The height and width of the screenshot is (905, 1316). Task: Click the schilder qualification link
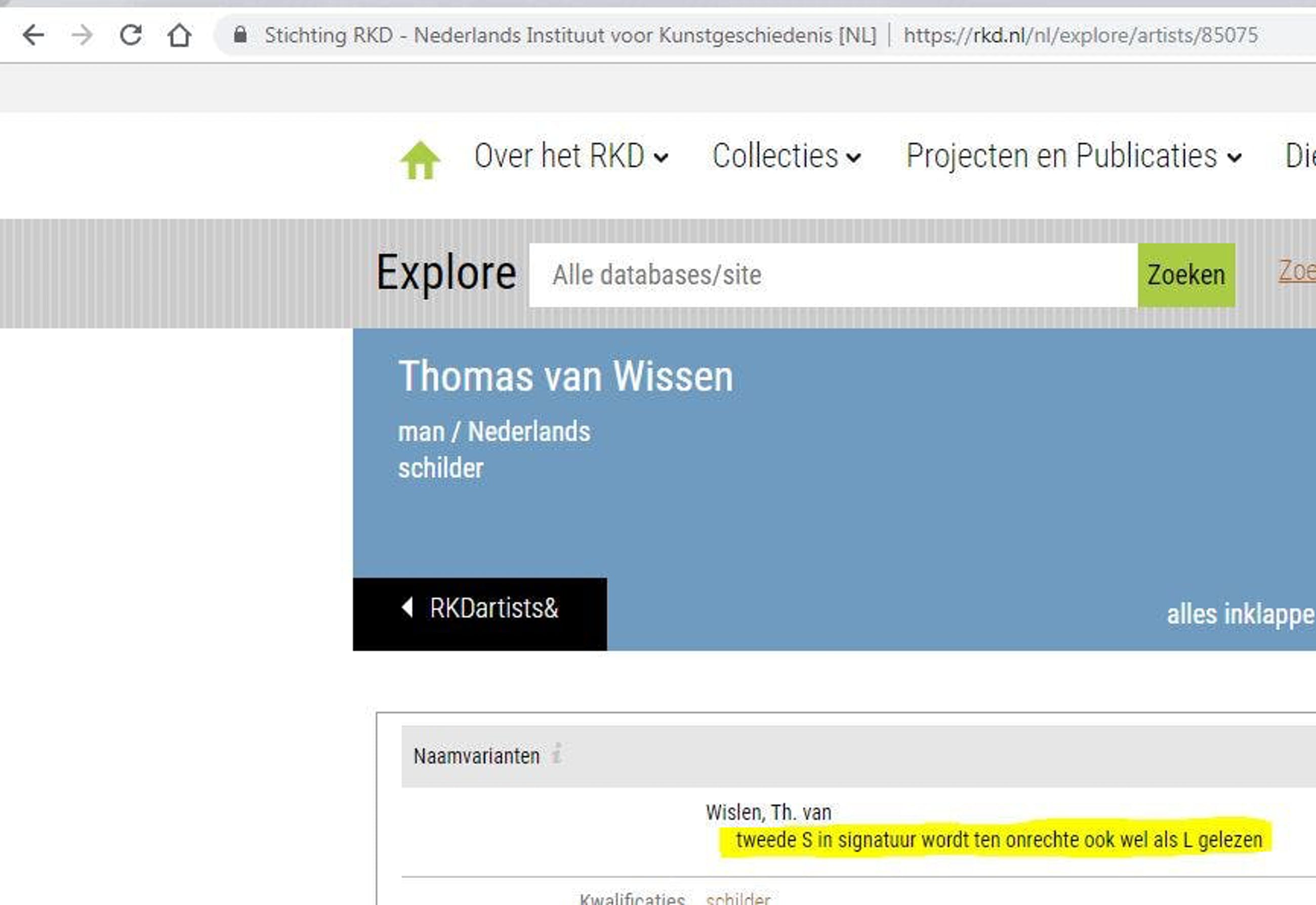tap(737, 898)
